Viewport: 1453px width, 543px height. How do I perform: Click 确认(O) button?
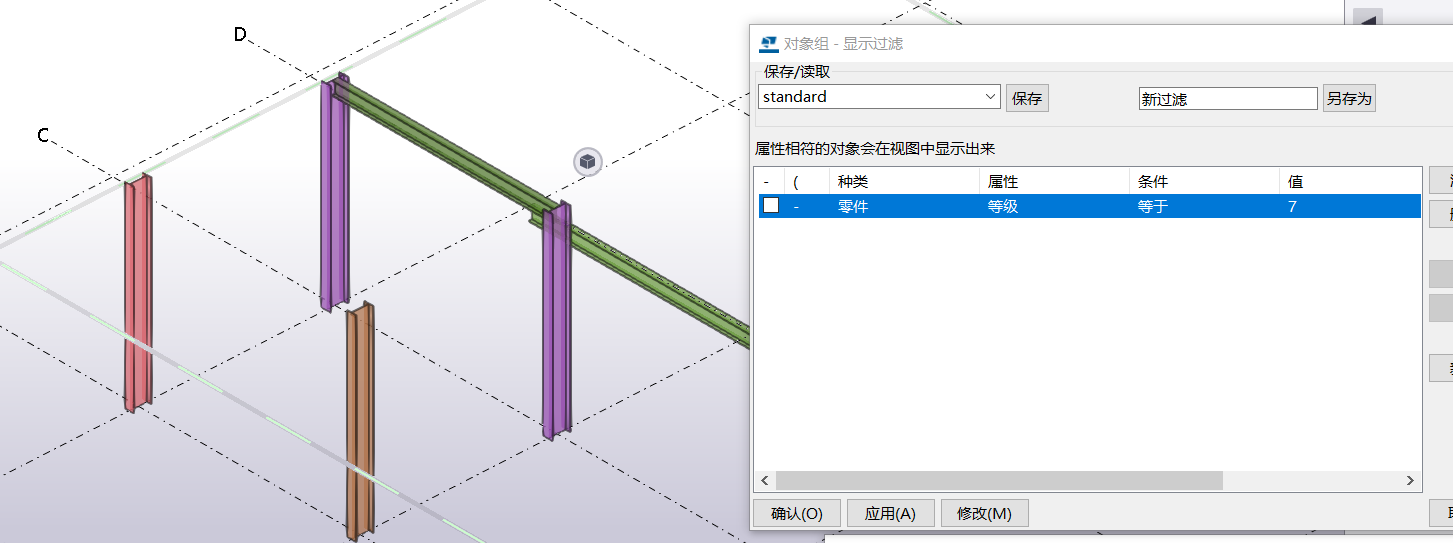pyautogui.click(x=796, y=513)
